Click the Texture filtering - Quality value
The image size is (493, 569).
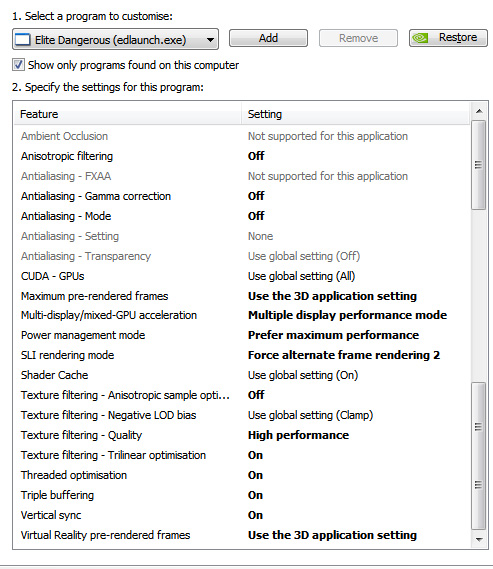click(298, 435)
